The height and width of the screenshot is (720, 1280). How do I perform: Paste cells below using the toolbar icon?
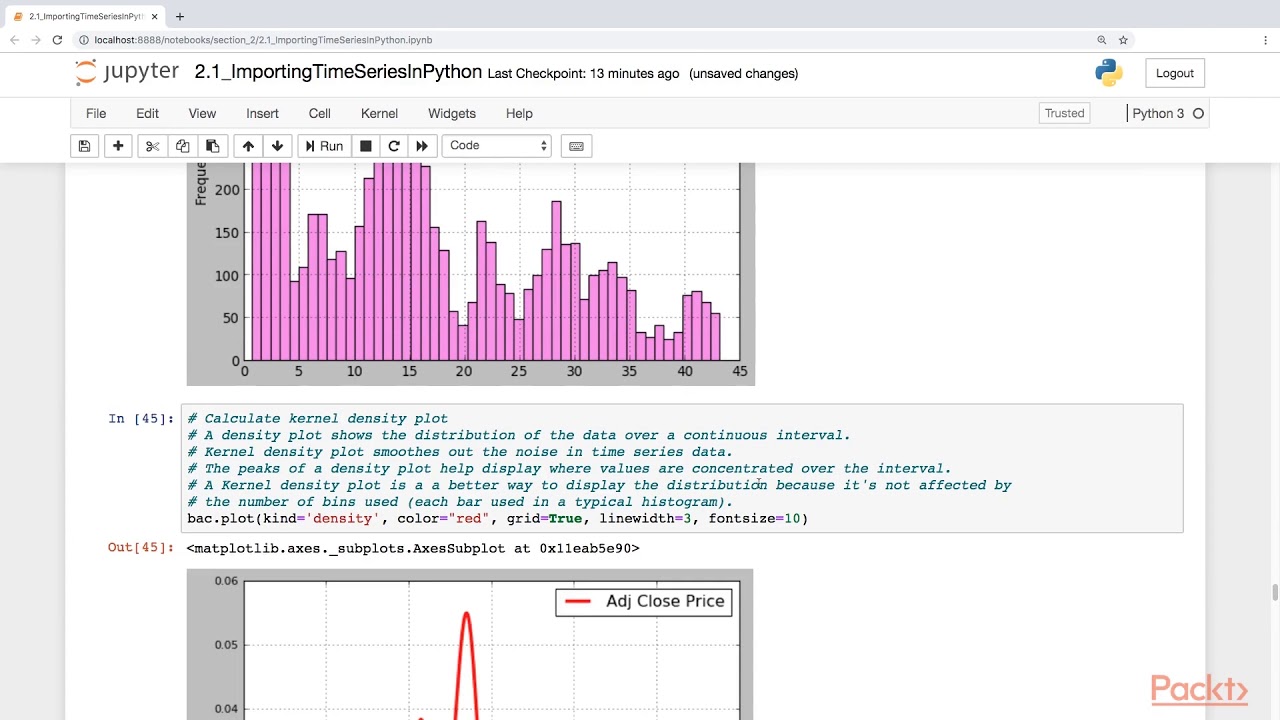212,146
